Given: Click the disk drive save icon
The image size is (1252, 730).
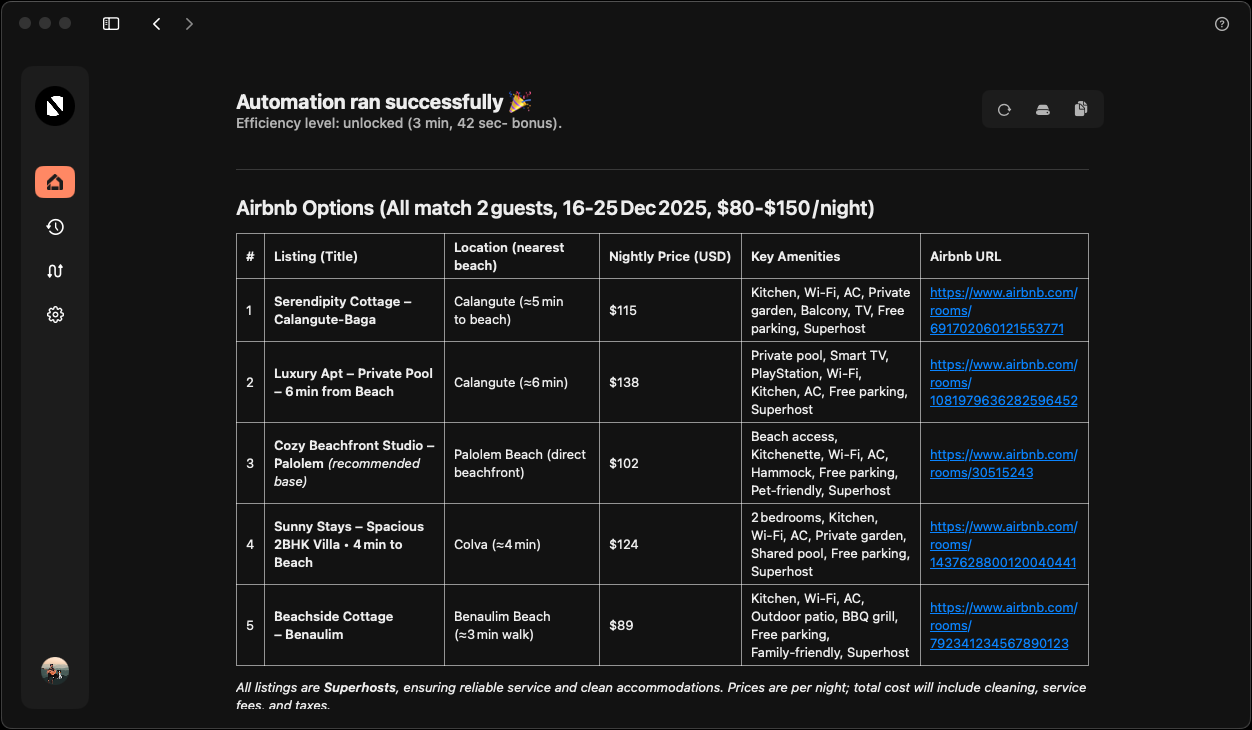Looking at the screenshot, I should pyautogui.click(x=1042, y=110).
